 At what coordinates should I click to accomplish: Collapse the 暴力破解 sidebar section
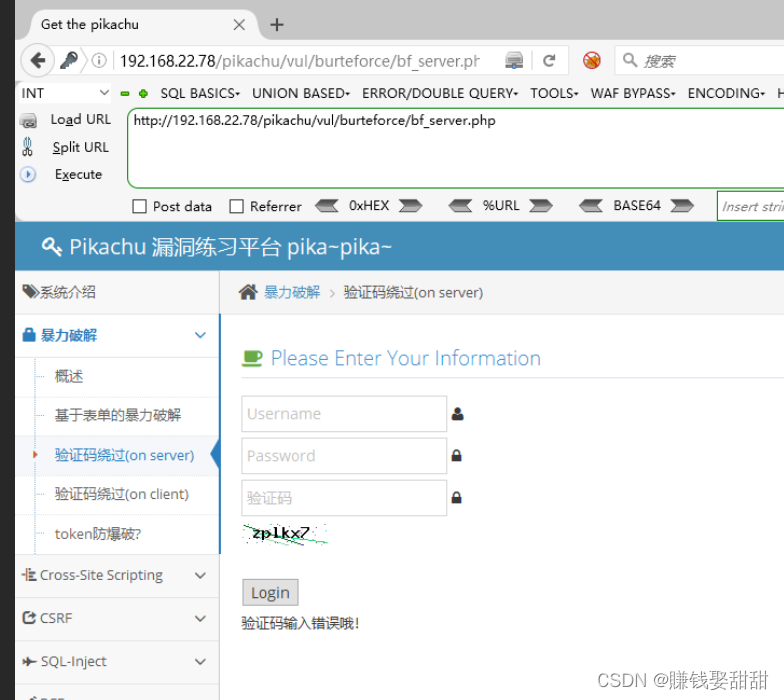pos(117,336)
